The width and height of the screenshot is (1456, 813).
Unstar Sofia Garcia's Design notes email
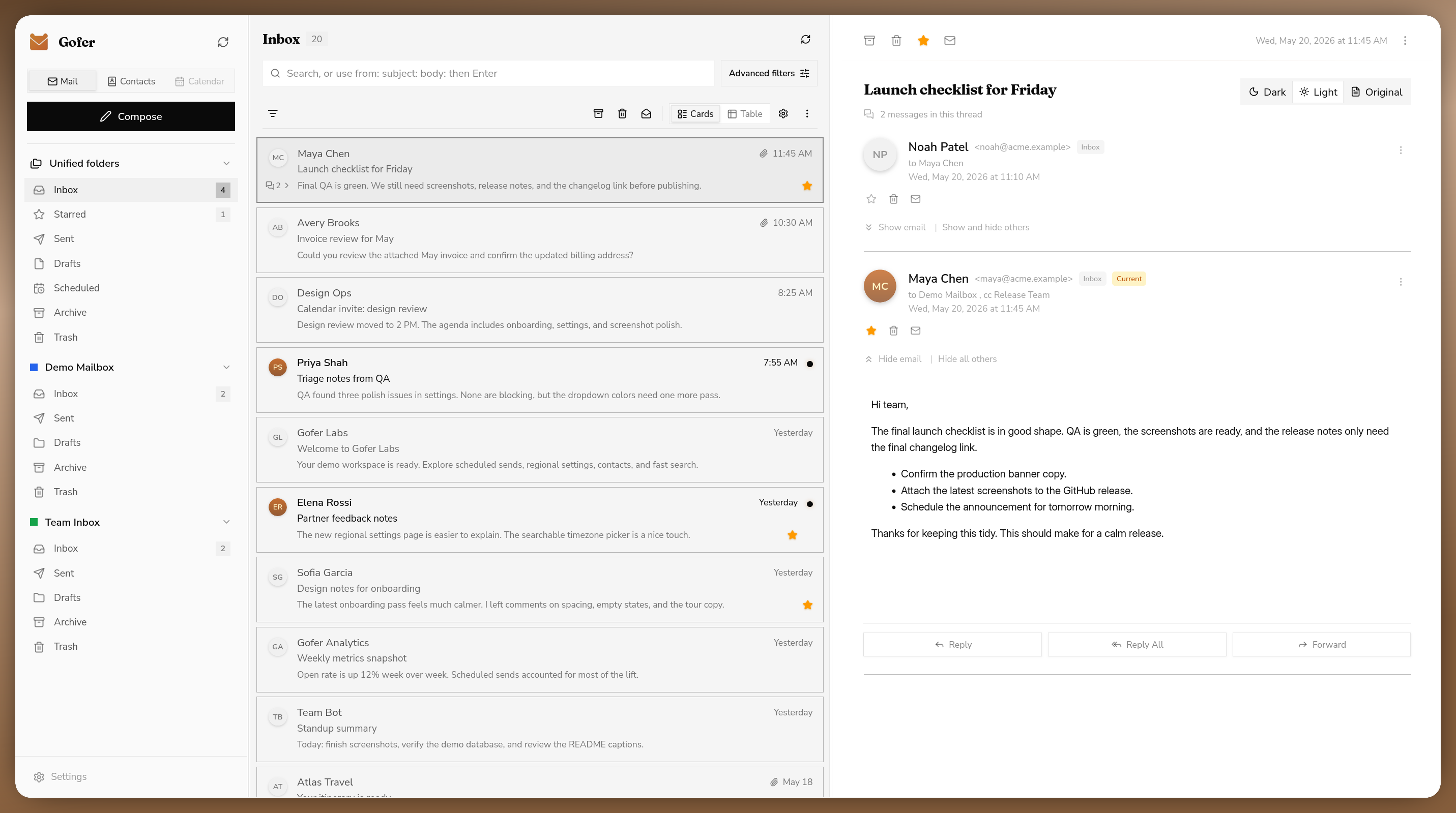click(808, 605)
